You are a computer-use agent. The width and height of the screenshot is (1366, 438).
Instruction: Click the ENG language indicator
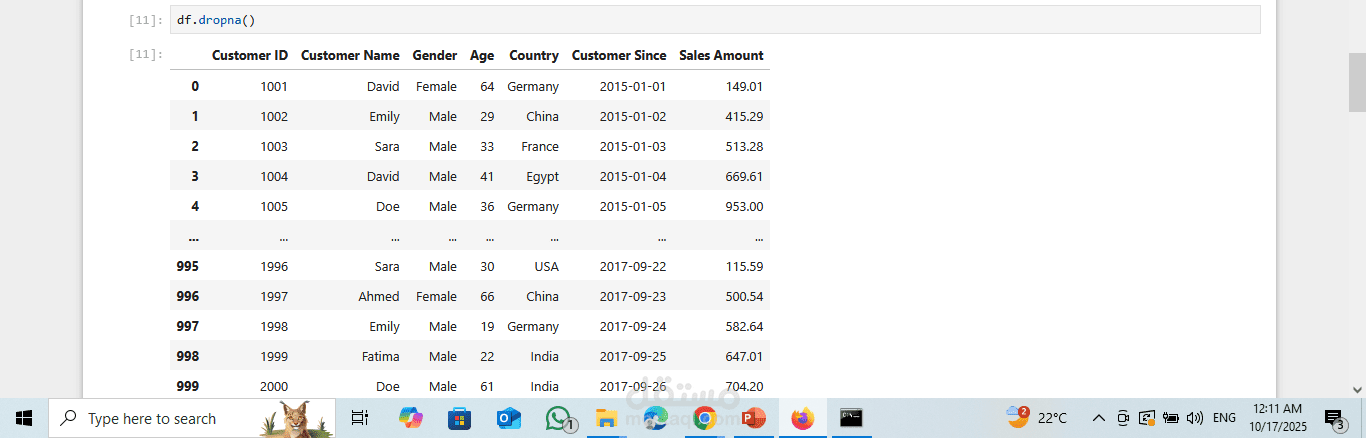pyautogui.click(x=1224, y=418)
